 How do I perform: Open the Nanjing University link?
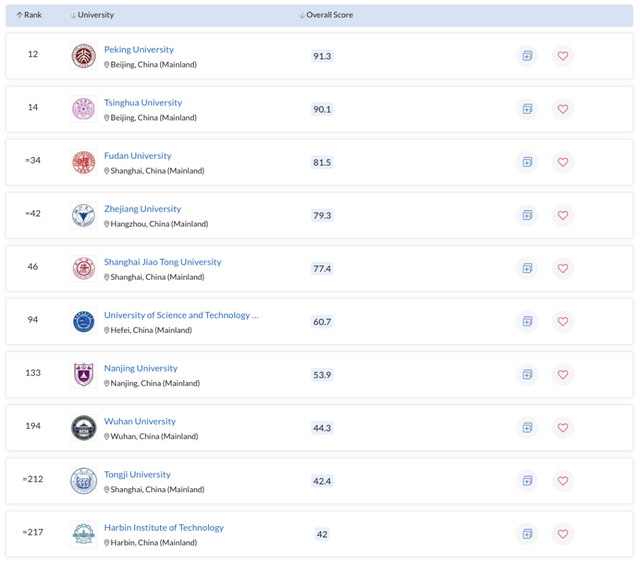click(141, 368)
